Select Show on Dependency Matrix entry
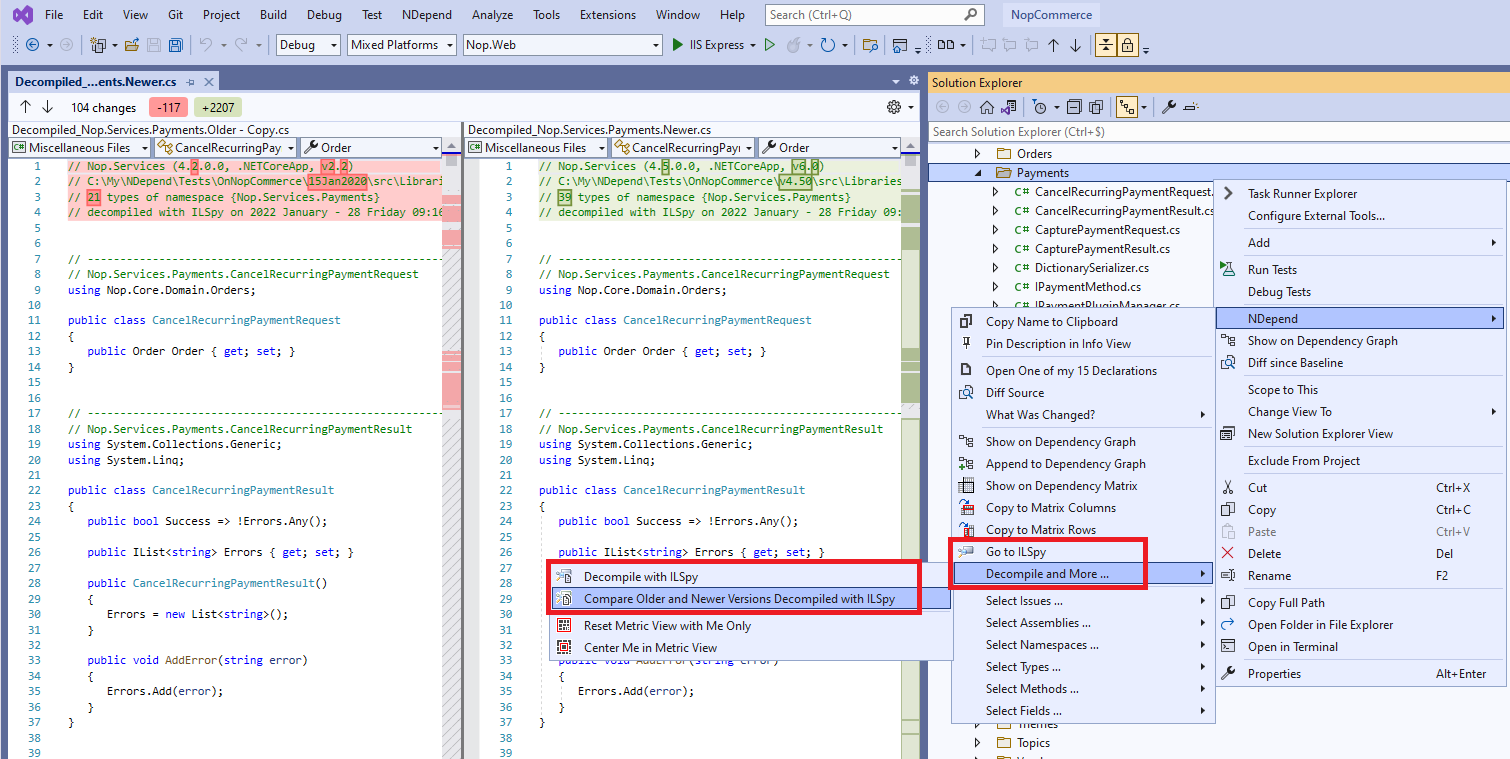The height and width of the screenshot is (759, 1510). click(x=1081, y=486)
